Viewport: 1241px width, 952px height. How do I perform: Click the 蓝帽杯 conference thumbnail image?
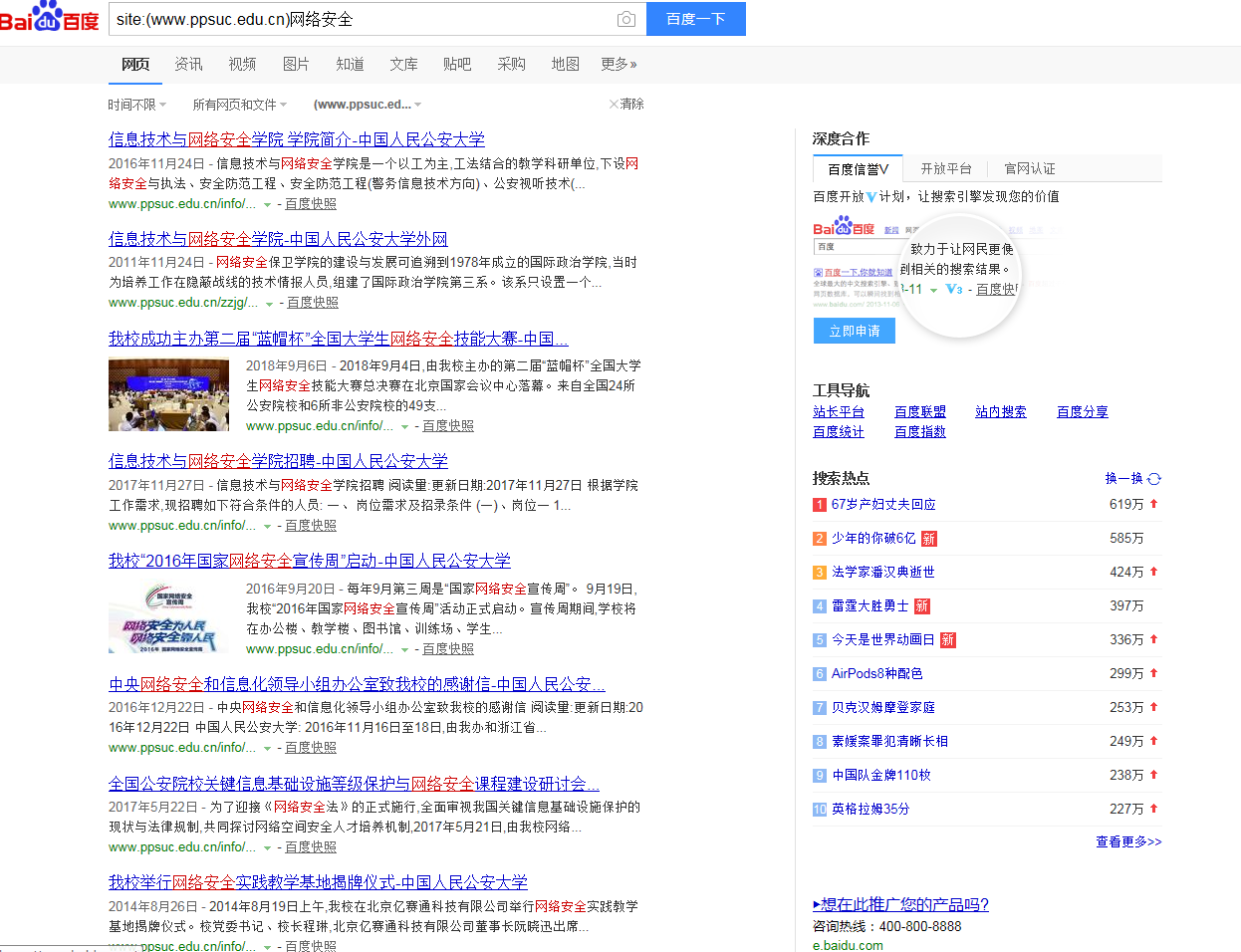point(169,394)
